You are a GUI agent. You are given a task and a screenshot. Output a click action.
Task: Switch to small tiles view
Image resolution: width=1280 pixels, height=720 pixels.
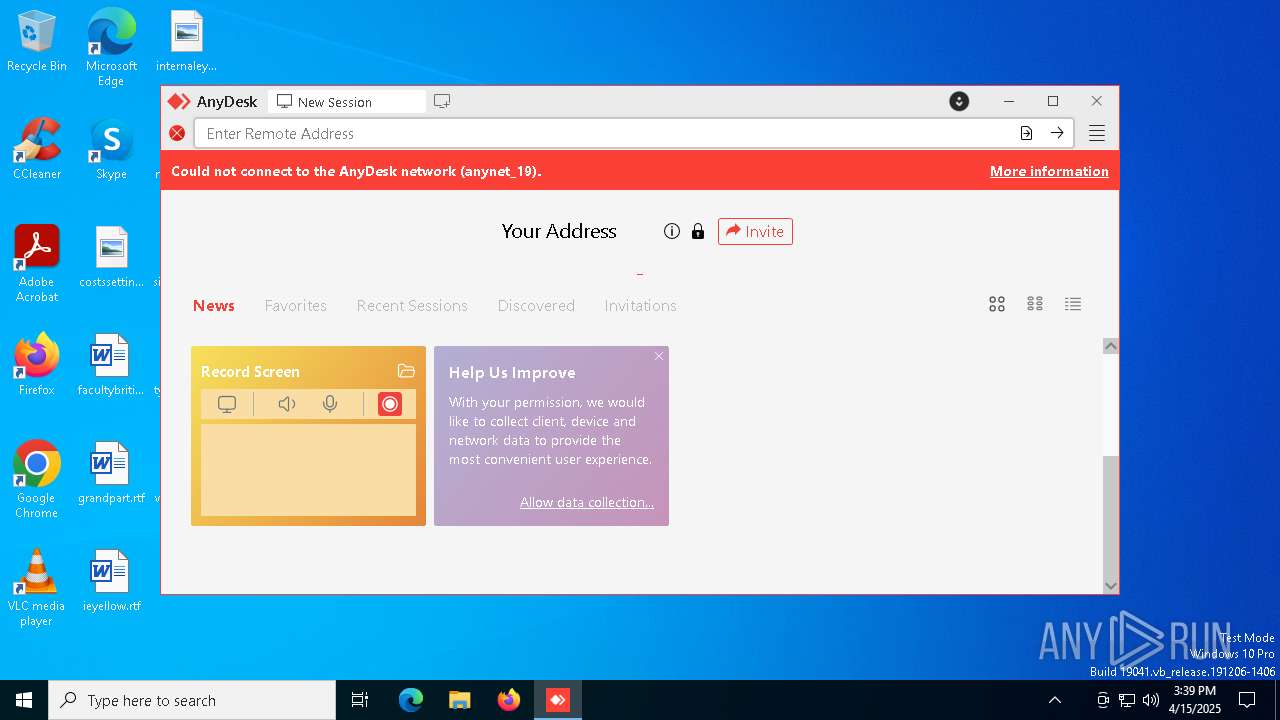point(1035,304)
